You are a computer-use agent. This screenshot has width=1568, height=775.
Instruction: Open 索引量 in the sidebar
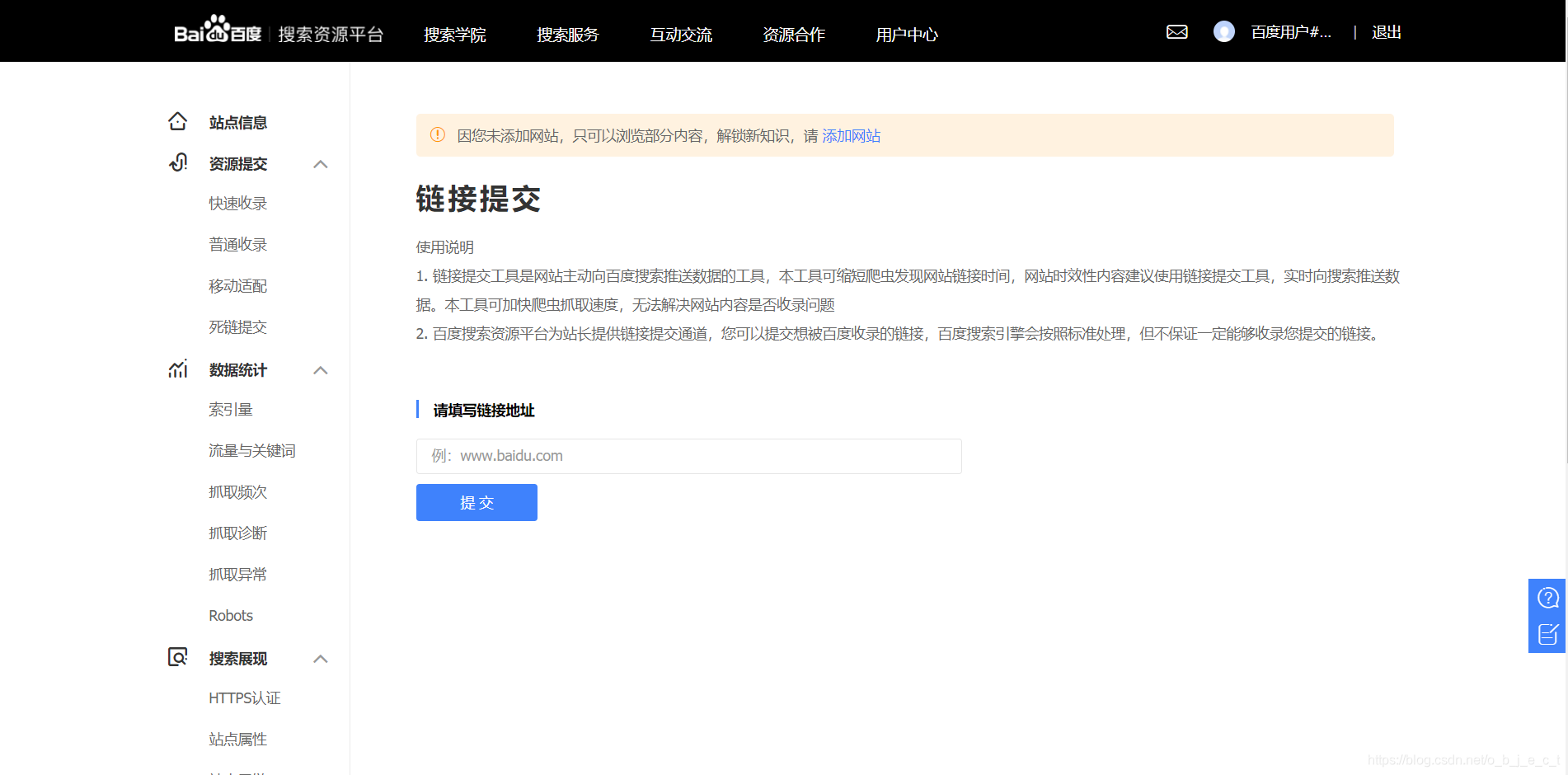(x=231, y=410)
